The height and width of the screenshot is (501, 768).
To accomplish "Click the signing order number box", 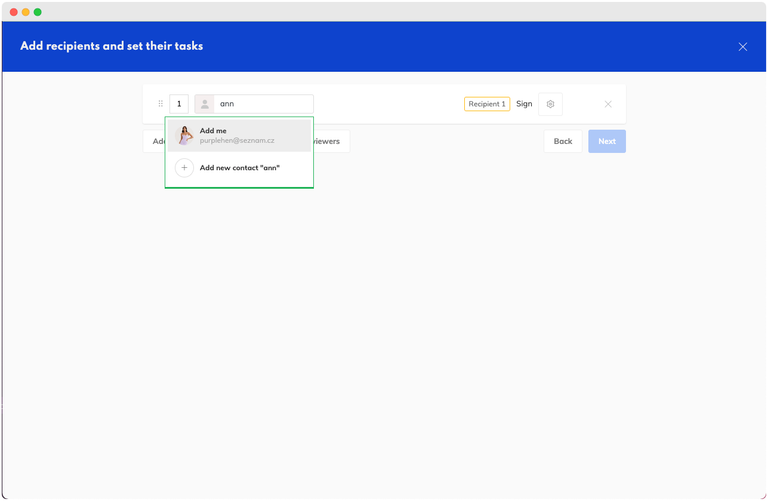I will (179, 104).
